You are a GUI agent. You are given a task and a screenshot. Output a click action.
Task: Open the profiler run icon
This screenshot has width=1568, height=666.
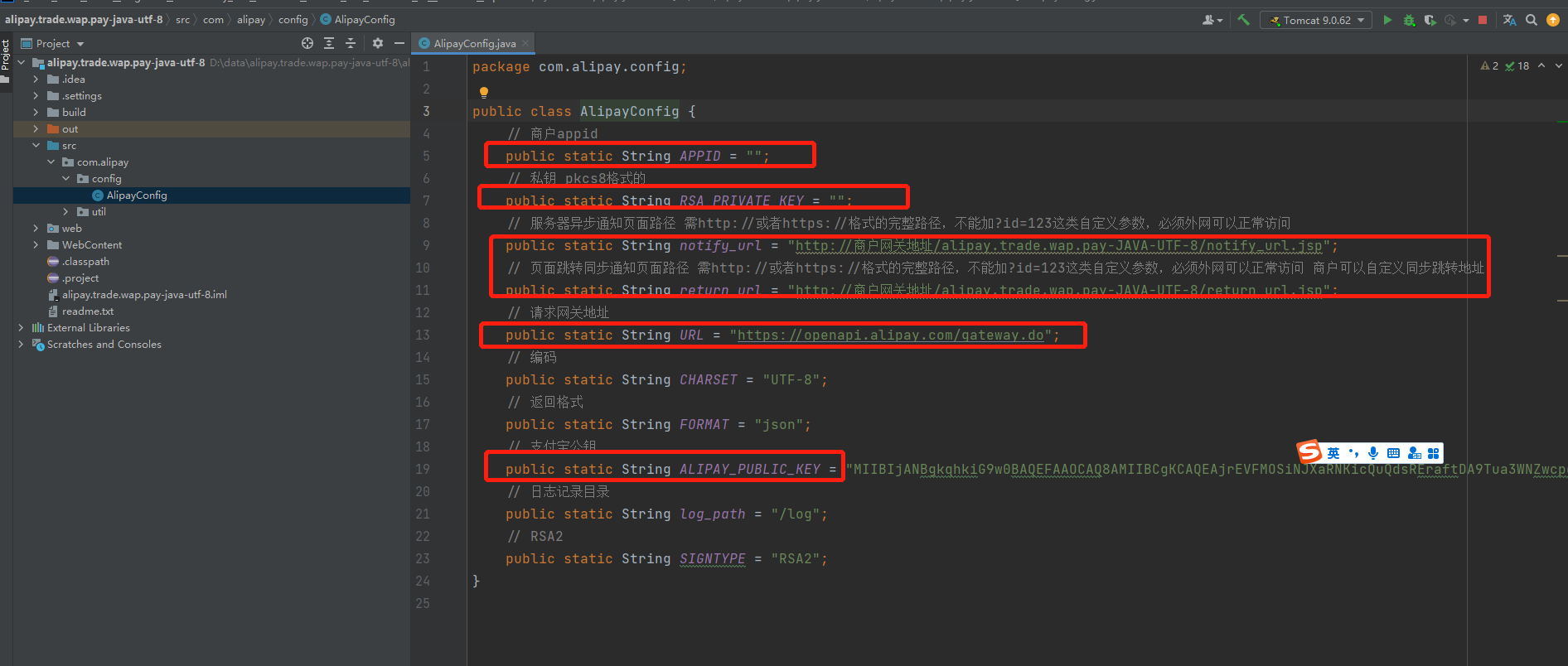coord(1449,20)
